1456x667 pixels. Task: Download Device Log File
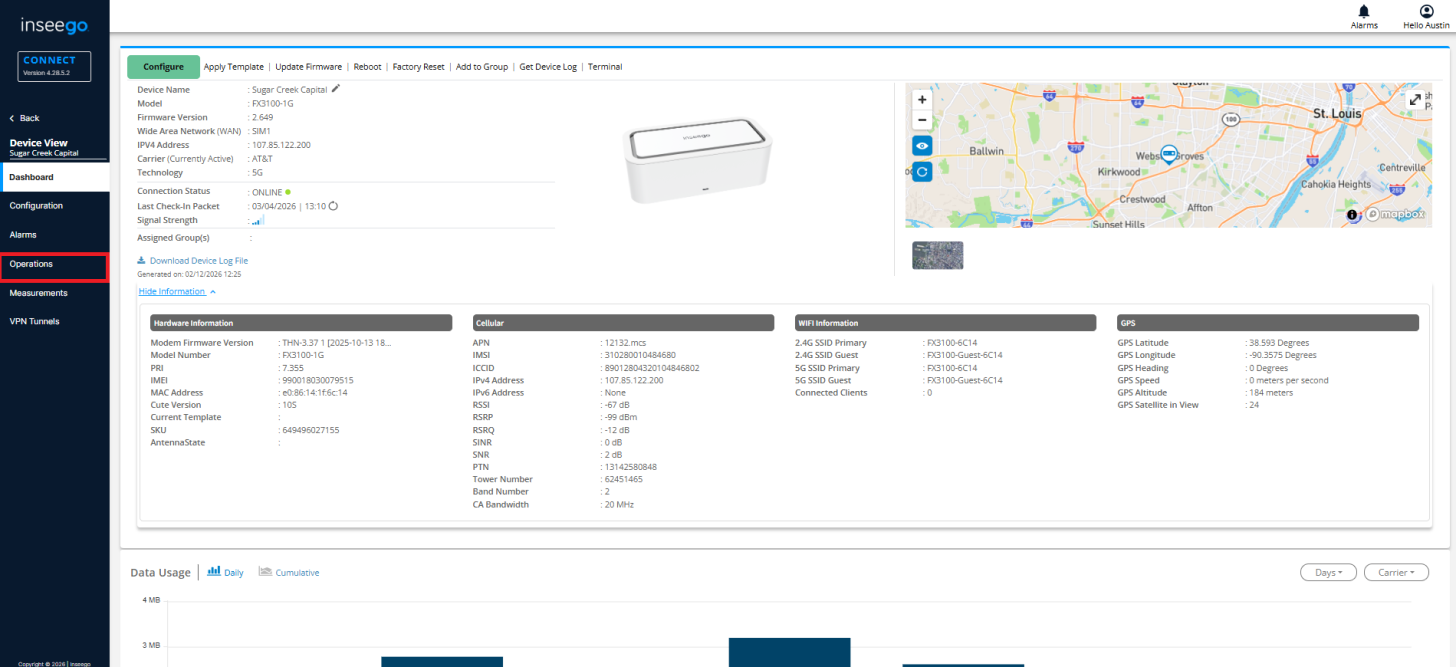click(x=193, y=260)
